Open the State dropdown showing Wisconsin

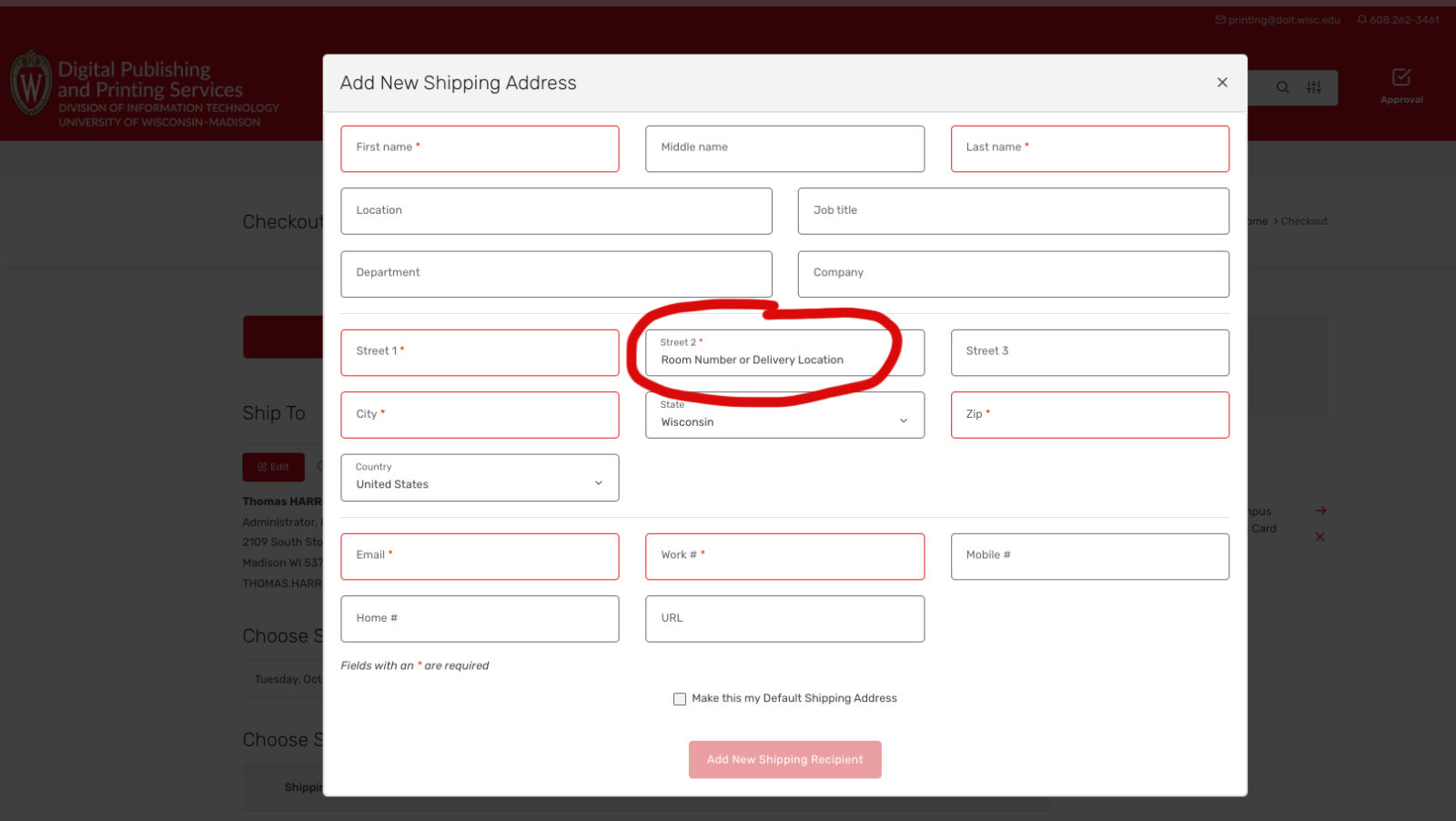[784, 415]
